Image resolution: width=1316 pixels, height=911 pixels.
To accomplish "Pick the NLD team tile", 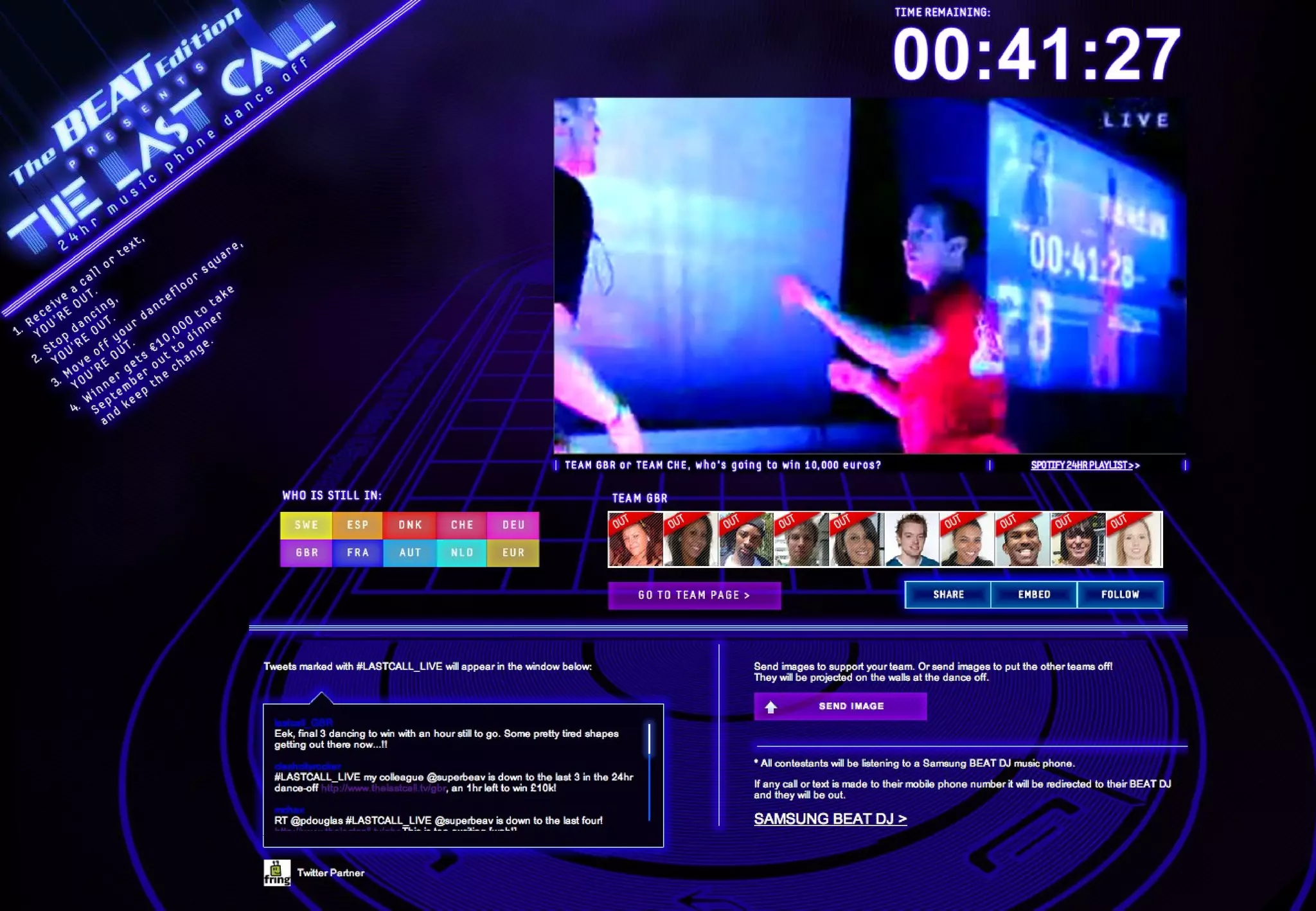I will [461, 553].
